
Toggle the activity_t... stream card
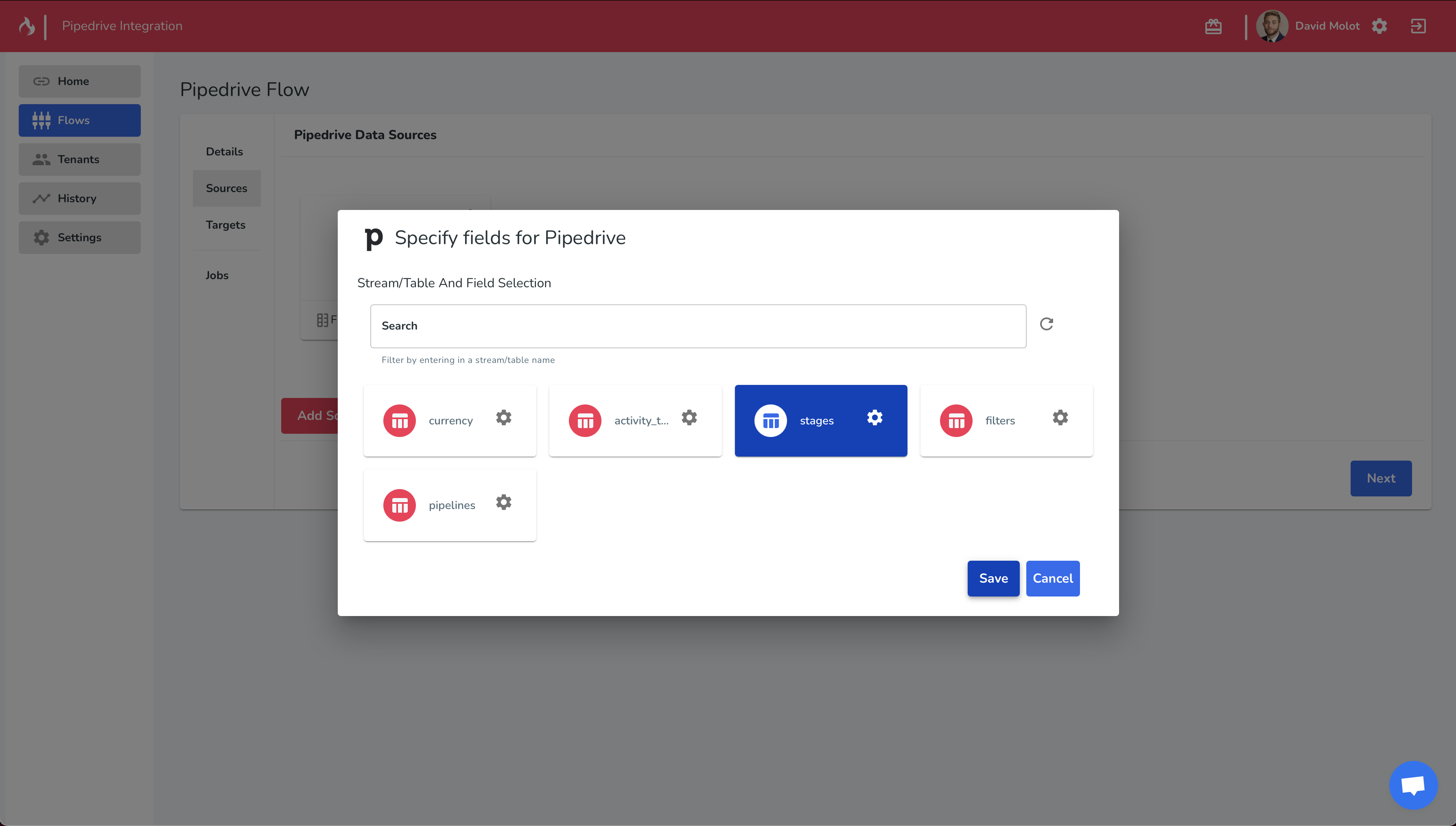tap(635, 420)
